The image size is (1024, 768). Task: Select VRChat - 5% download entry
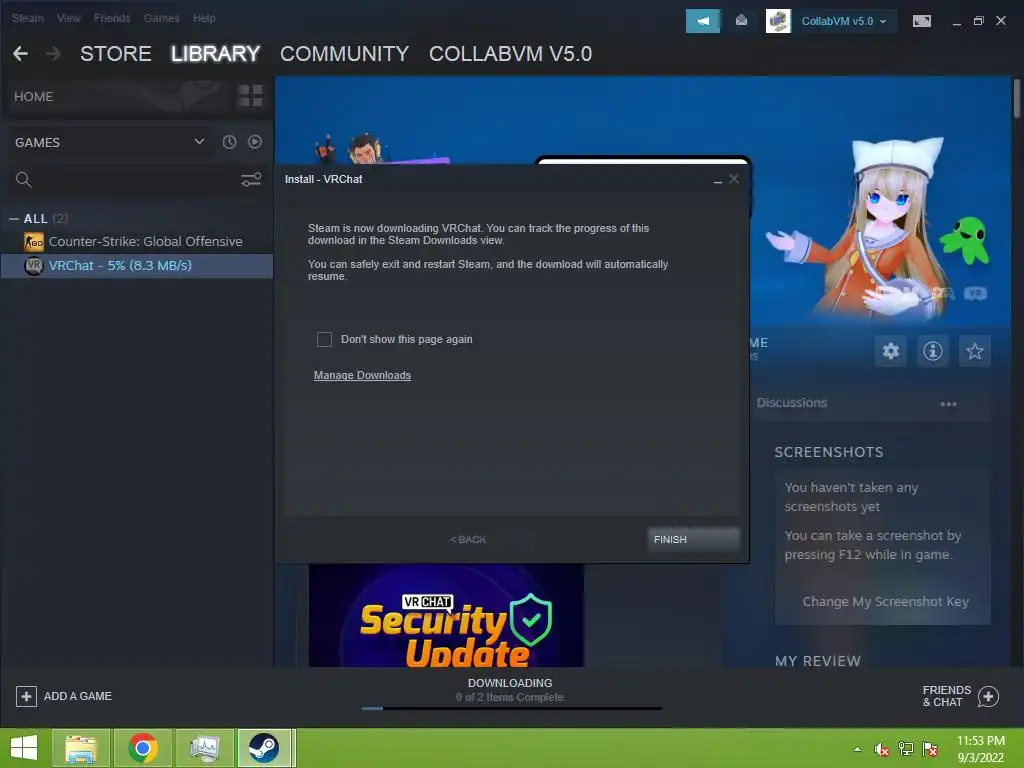click(136, 266)
